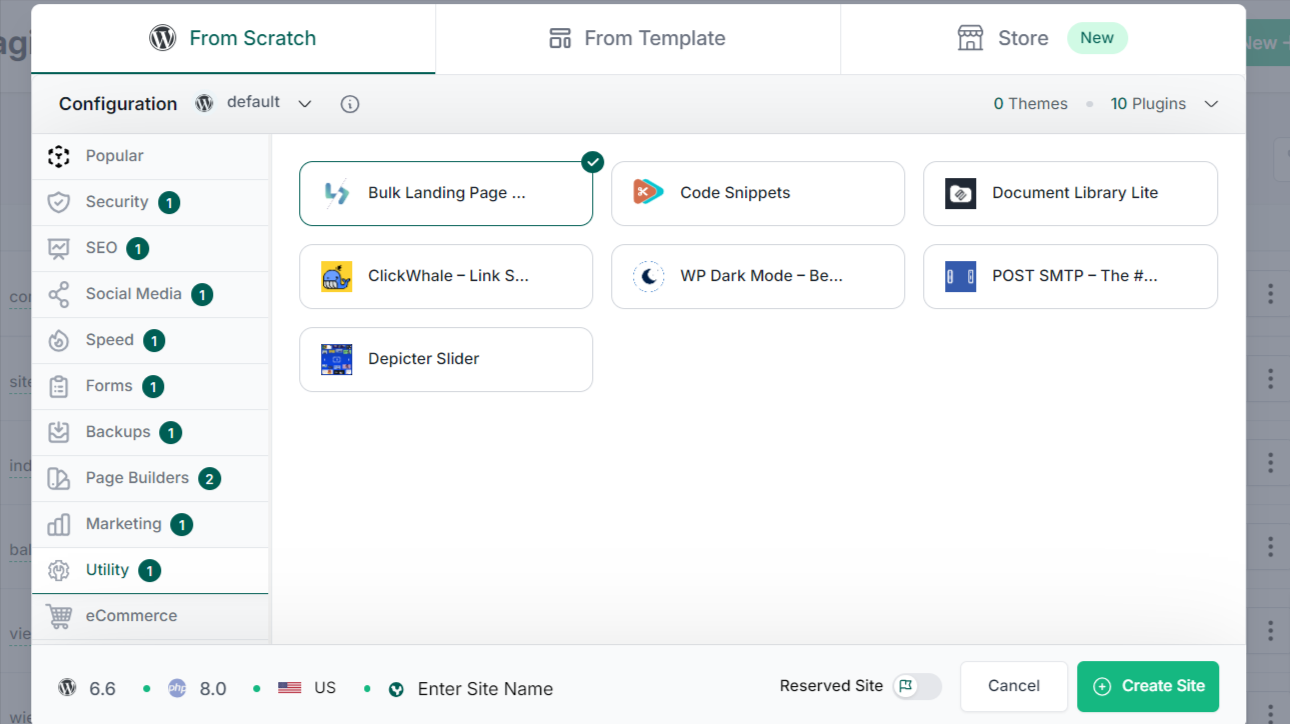Click the Backups download icon

pyautogui.click(x=59, y=432)
